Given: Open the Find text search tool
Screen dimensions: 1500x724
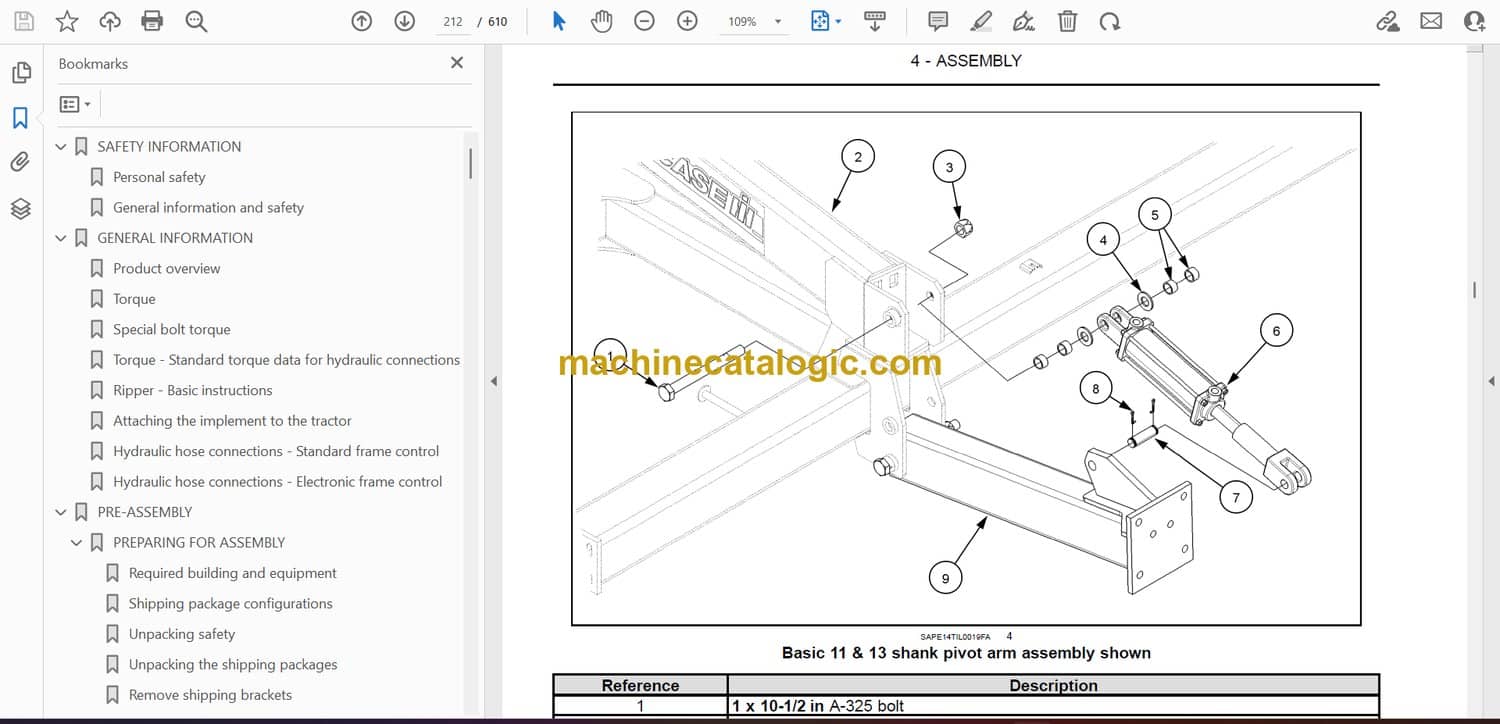Looking at the screenshot, I should 196,21.
